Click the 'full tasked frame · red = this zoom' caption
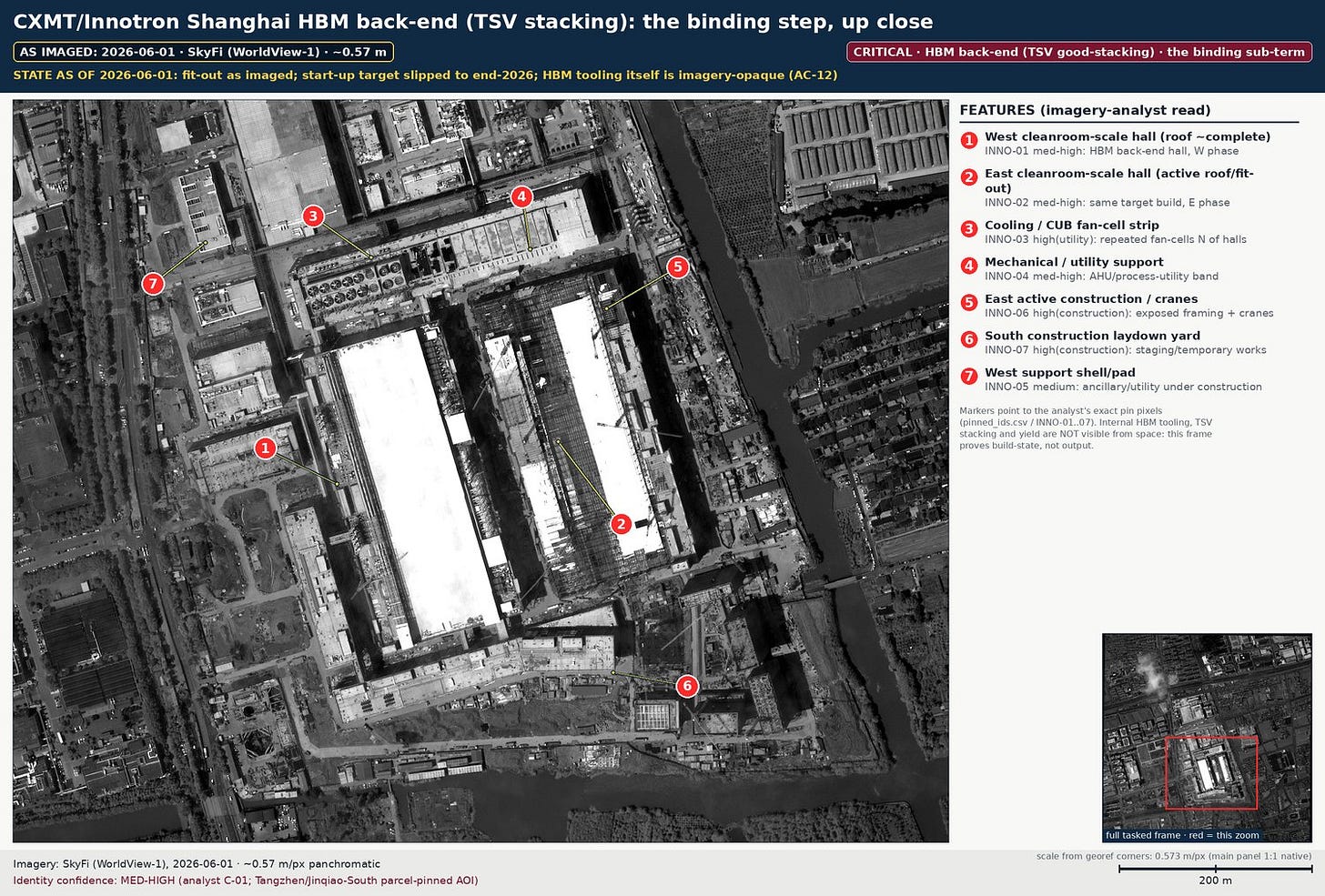This screenshot has height=896, width=1325. coord(1182,835)
